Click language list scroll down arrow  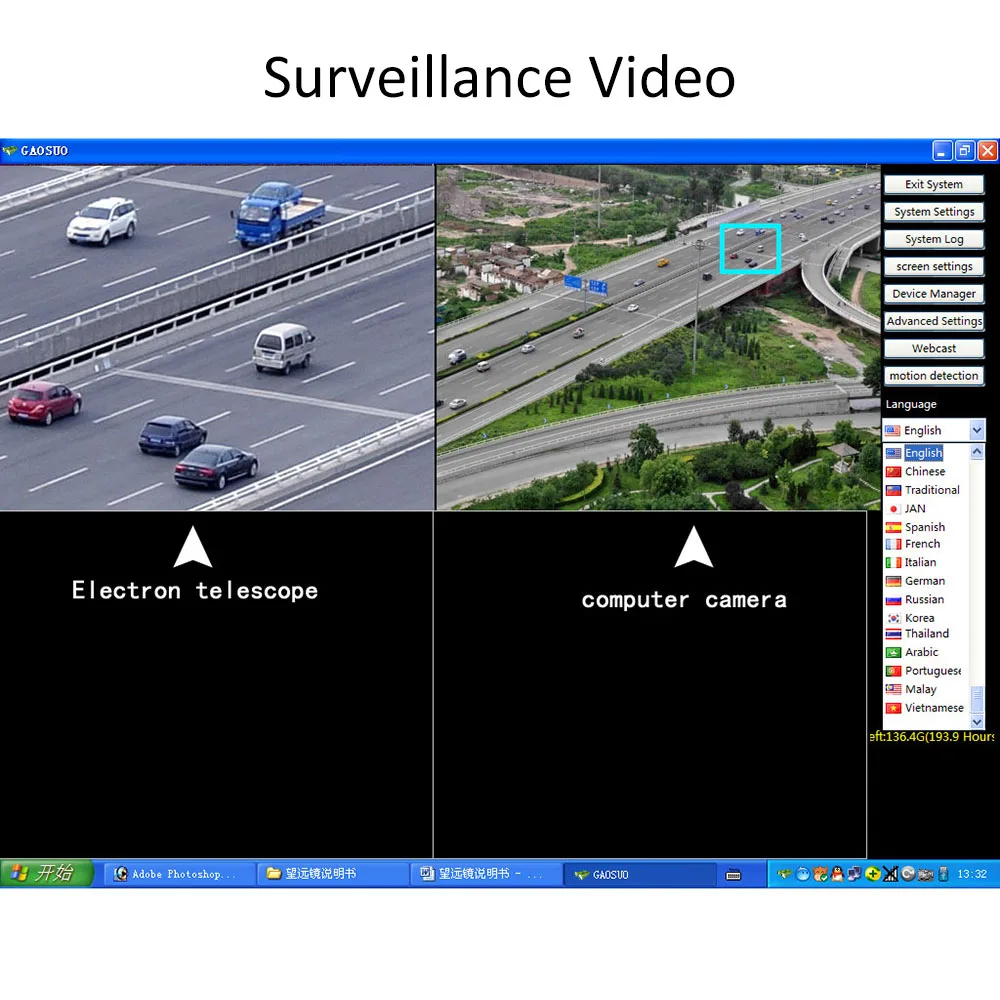977,721
